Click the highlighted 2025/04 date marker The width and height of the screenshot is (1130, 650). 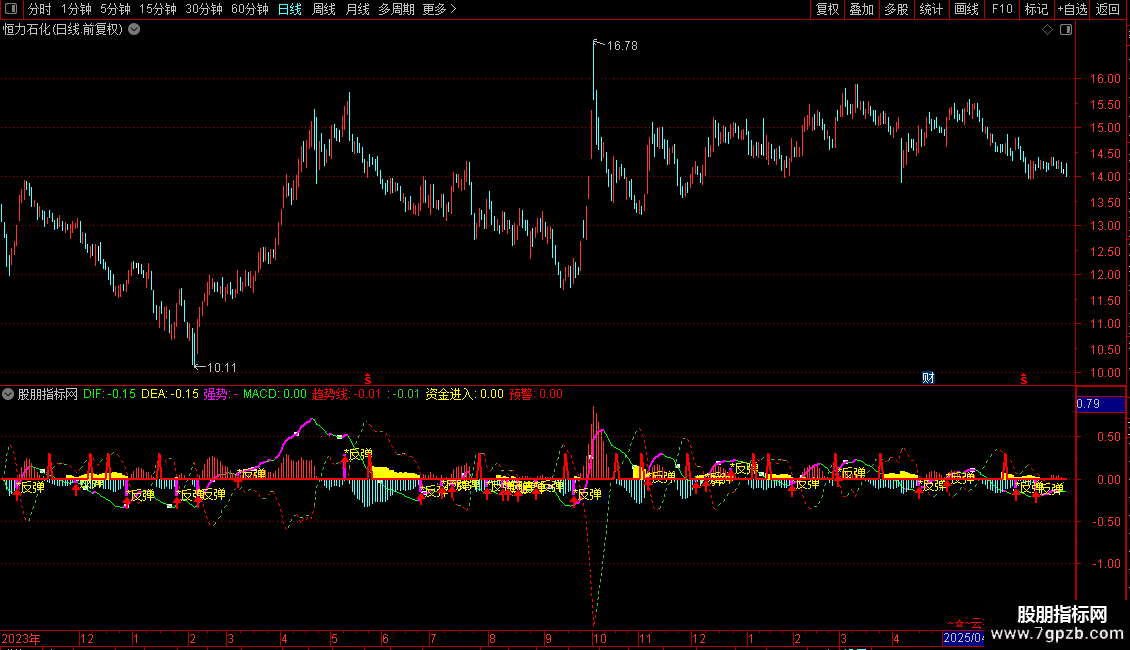point(964,638)
